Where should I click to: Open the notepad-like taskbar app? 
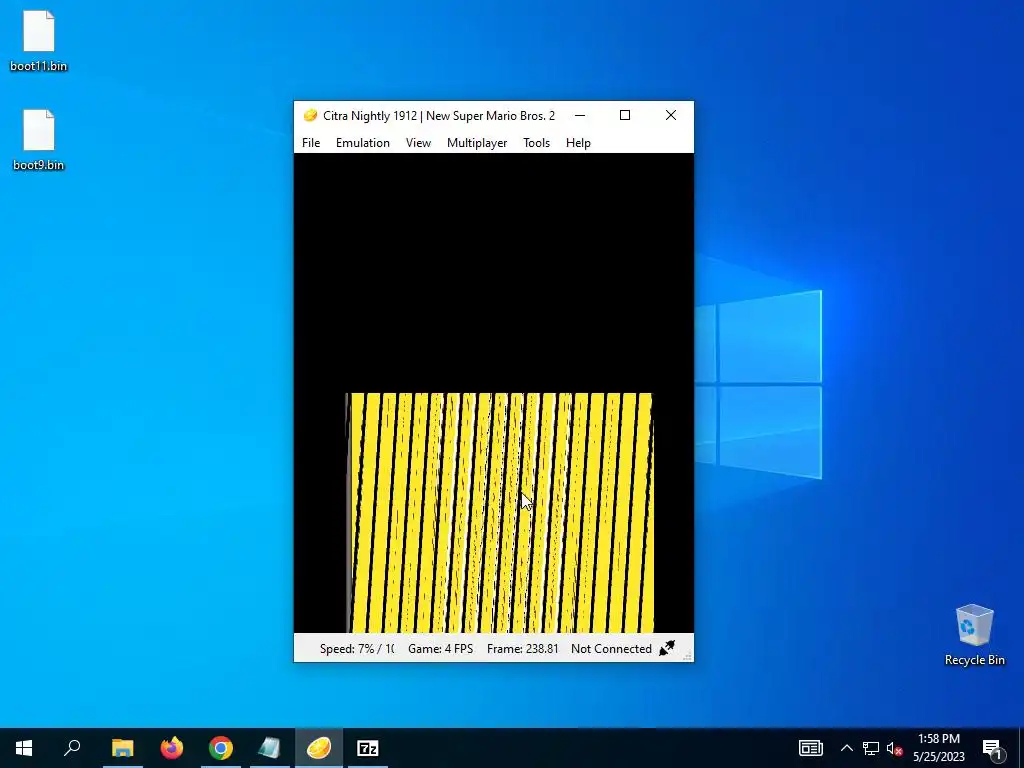pyautogui.click(x=270, y=748)
